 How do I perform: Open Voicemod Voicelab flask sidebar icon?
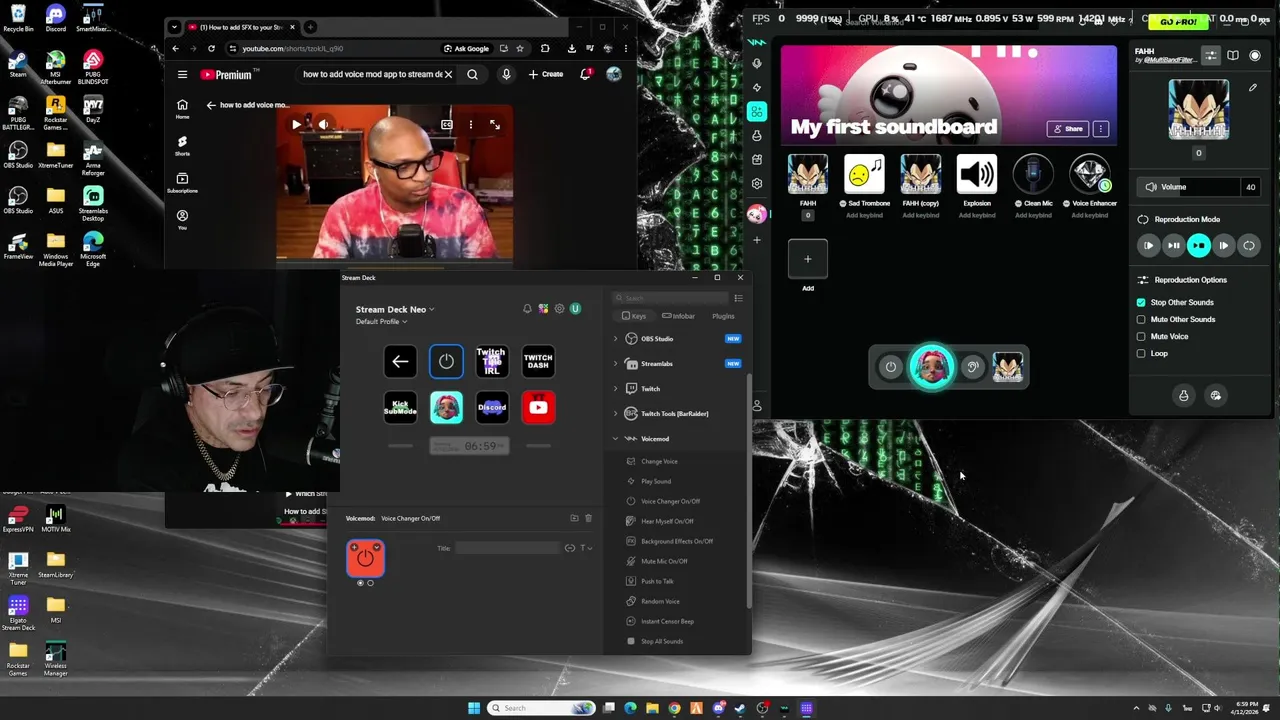(757, 135)
